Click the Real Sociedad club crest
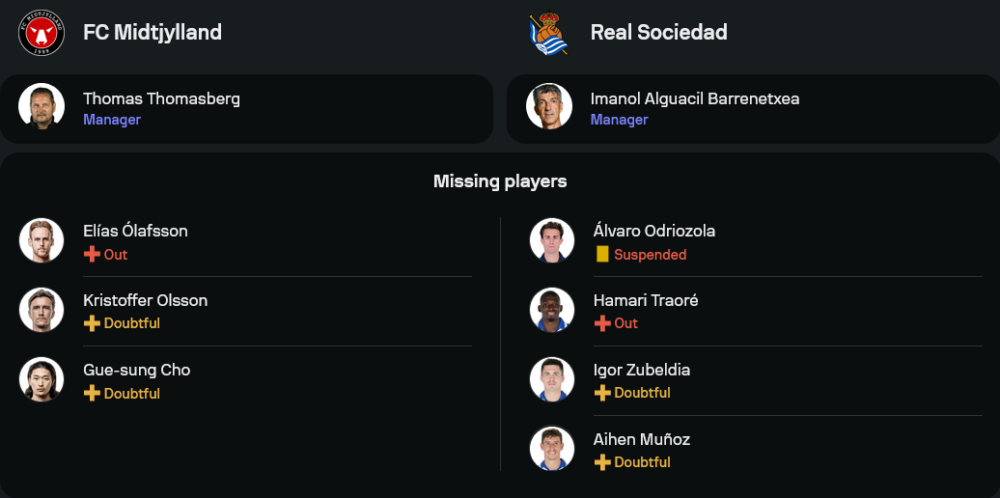This screenshot has width=1000, height=498. tap(548, 33)
